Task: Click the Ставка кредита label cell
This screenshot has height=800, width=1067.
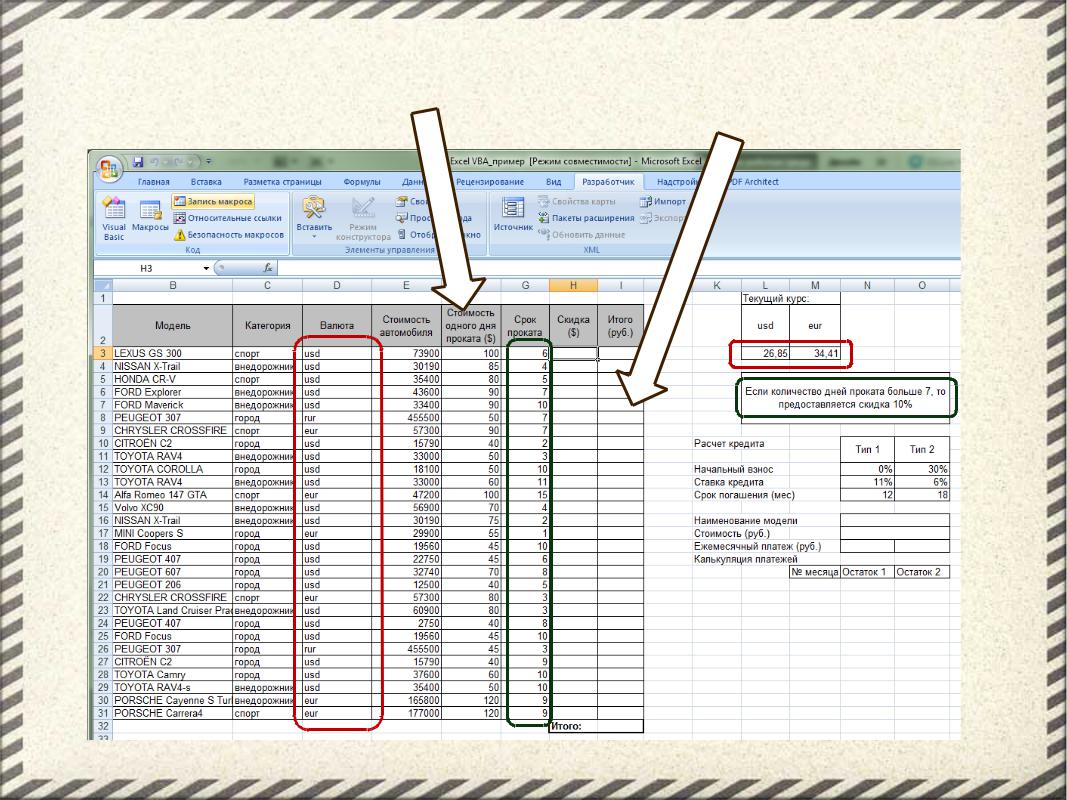Action: 729,482
